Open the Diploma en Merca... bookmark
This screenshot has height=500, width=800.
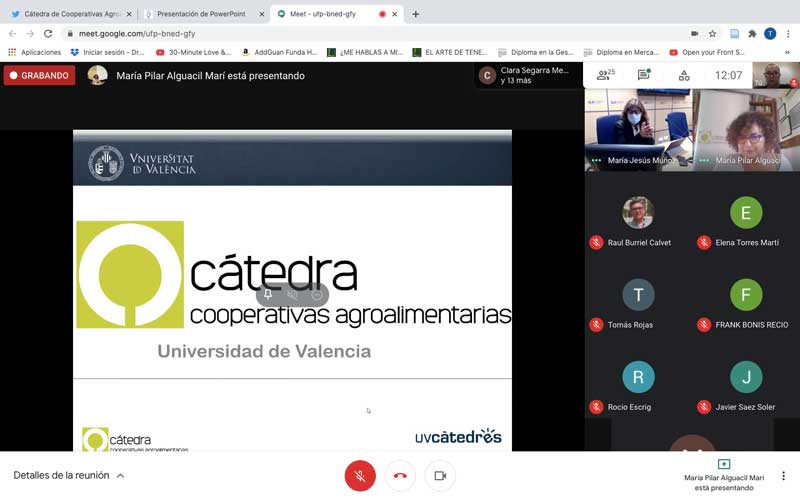coord(621,52)
